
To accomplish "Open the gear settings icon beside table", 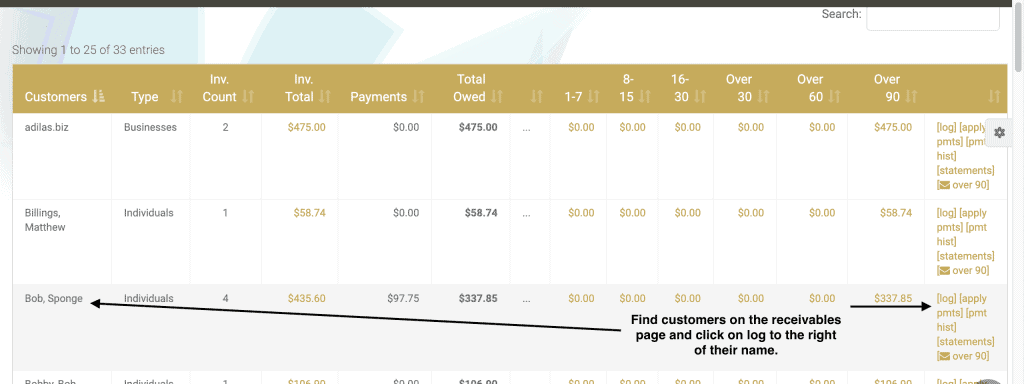I will [x=999, y=133].
